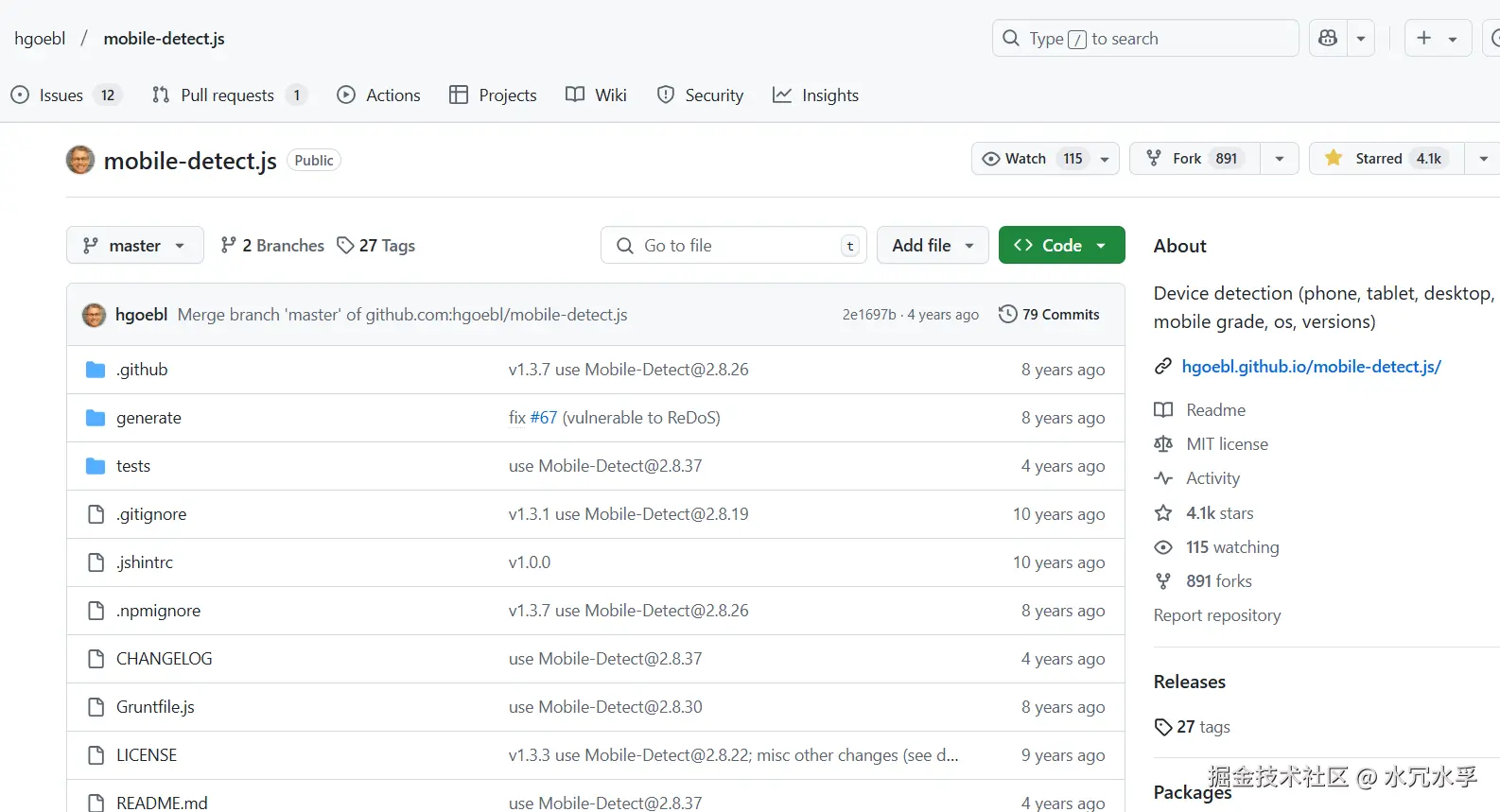
Task: Expand the master branch dropdown
Action: (x=135, y=246)
